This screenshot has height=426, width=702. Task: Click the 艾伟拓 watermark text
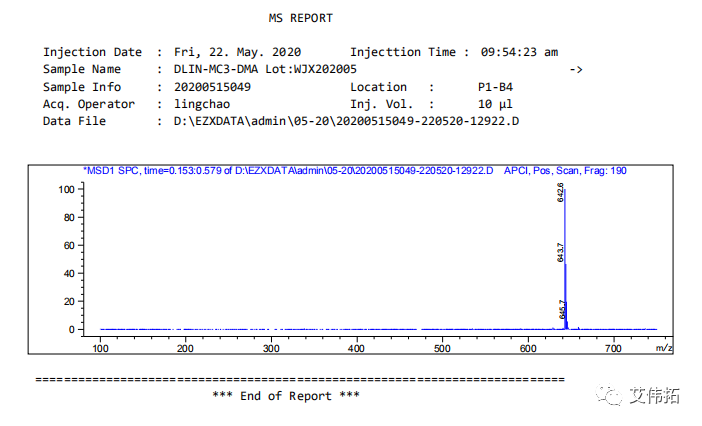[655, 395]
